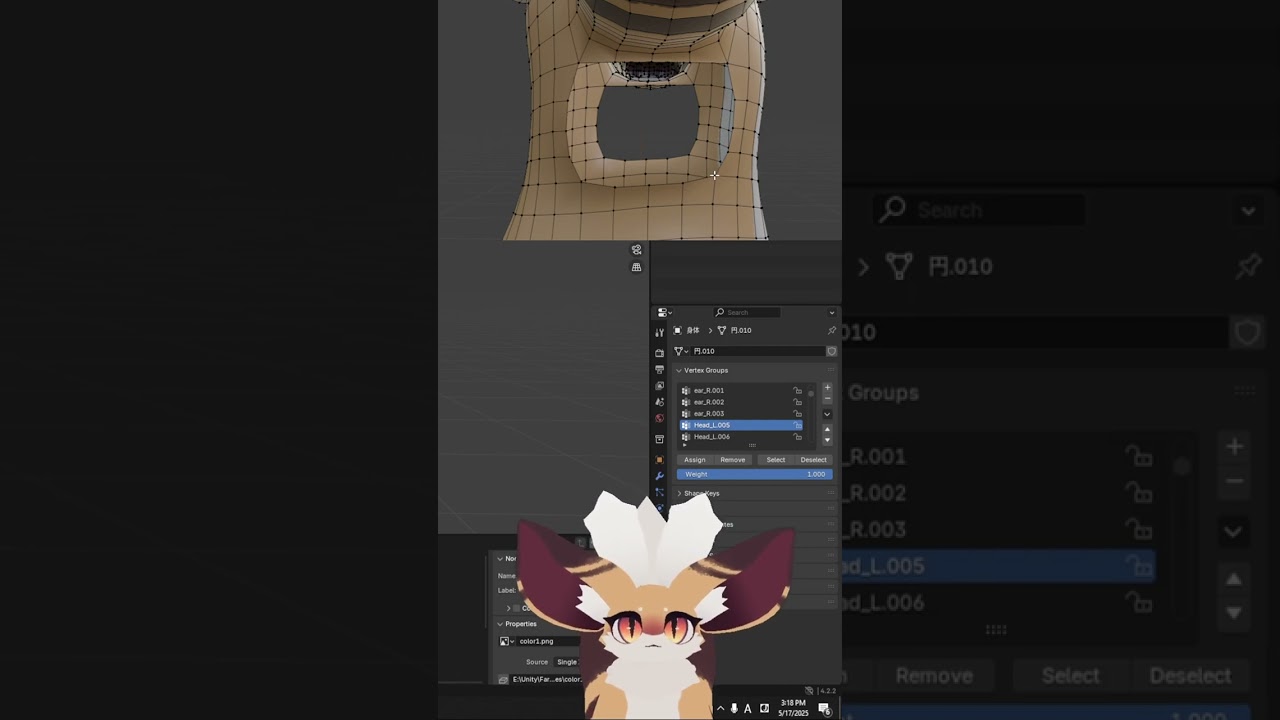The width and height of the screenshot is (1280, 720).
Task: Click the taskbar clock 3:18 PM
Action: pyautogui.click(x=793, y=703)
